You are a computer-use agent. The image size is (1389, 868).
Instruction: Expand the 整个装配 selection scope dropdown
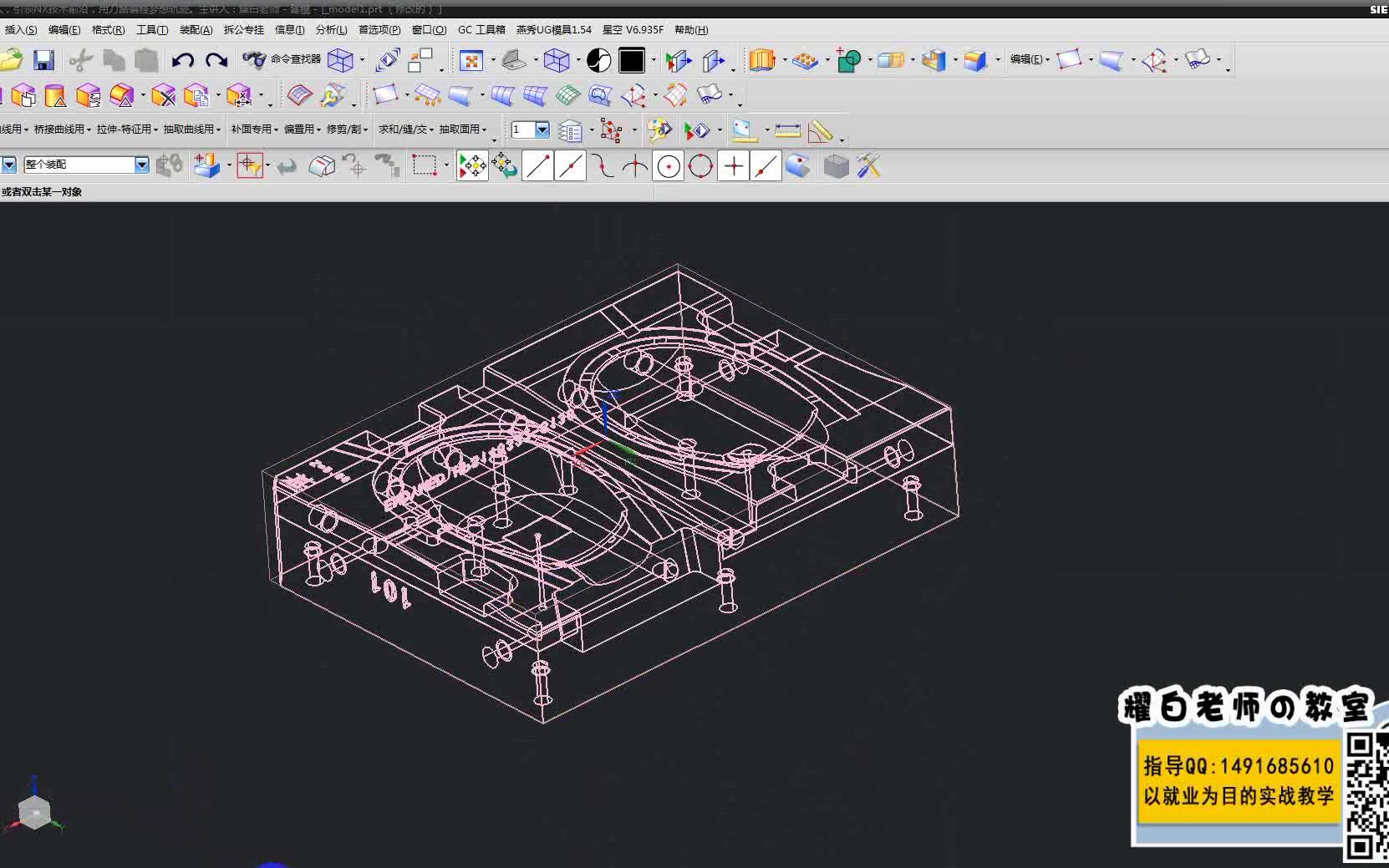click(142, 165)
